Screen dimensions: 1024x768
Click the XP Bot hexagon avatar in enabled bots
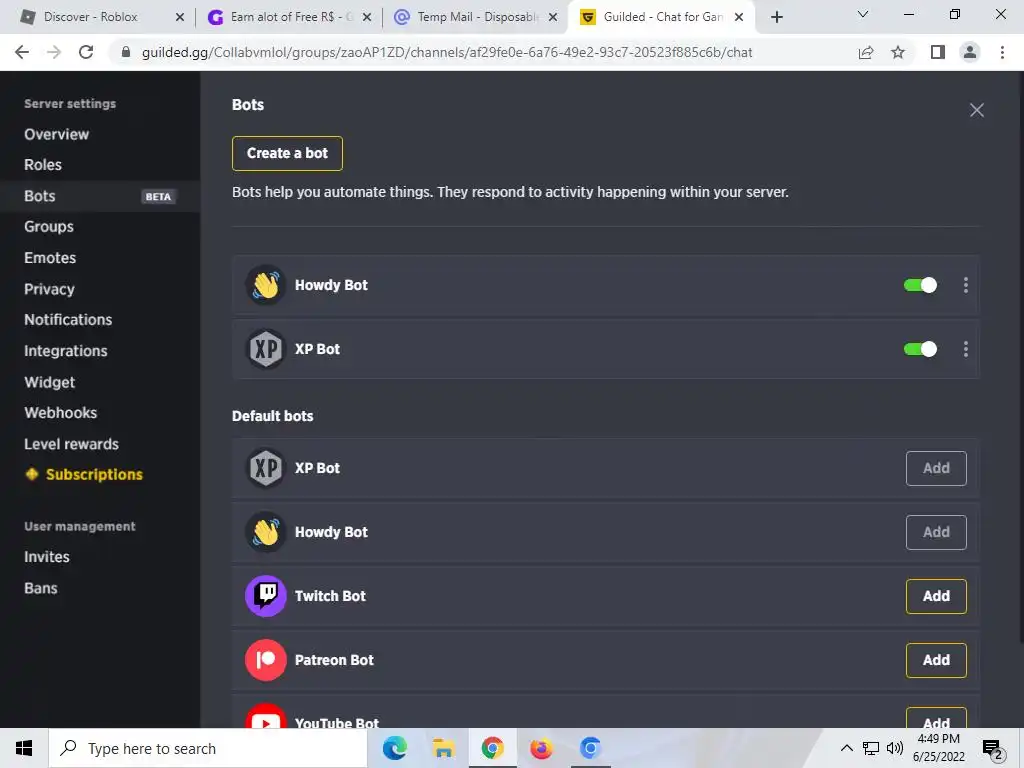tap(266, 349)
